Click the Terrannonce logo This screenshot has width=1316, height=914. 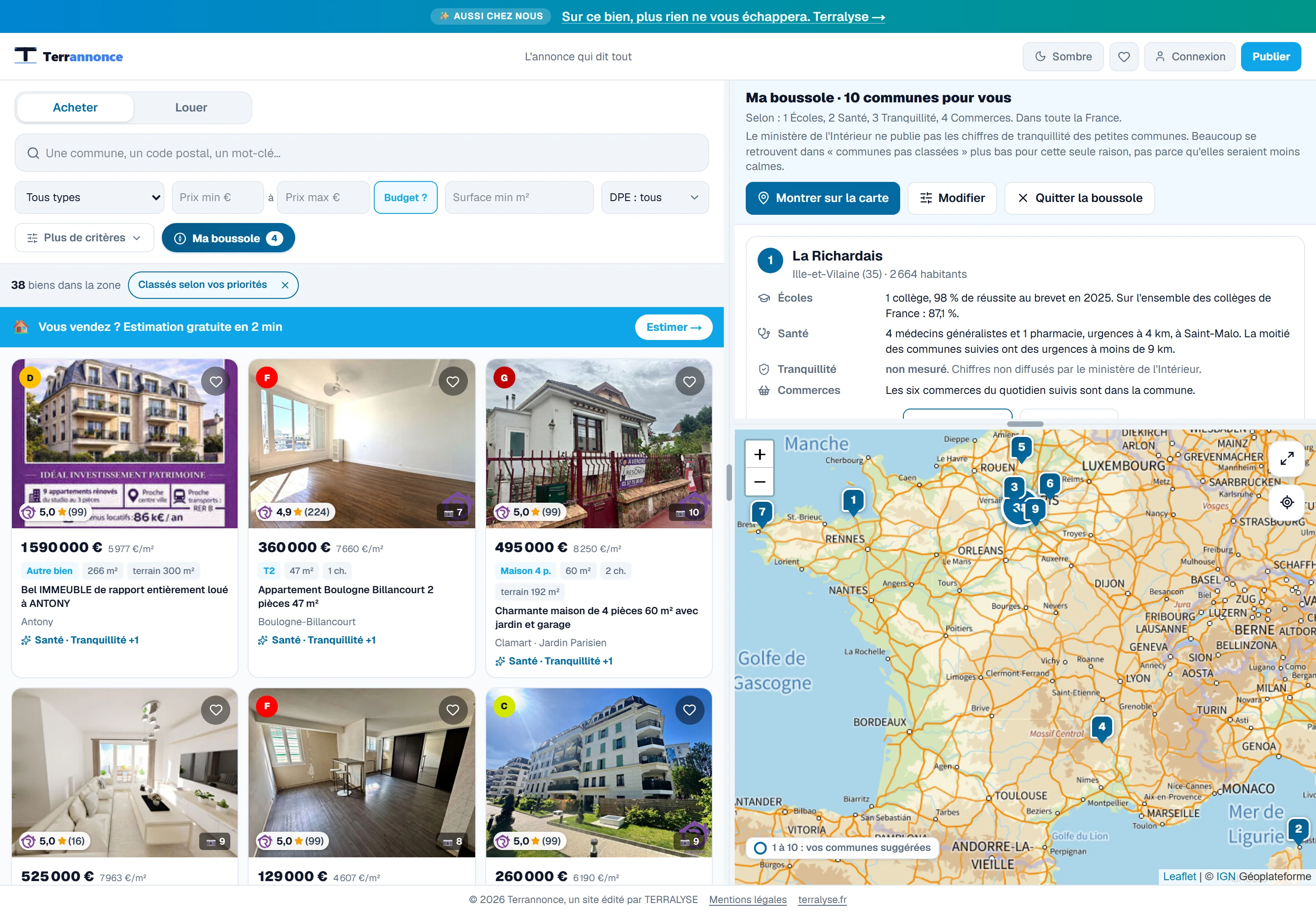click(69, 56)
